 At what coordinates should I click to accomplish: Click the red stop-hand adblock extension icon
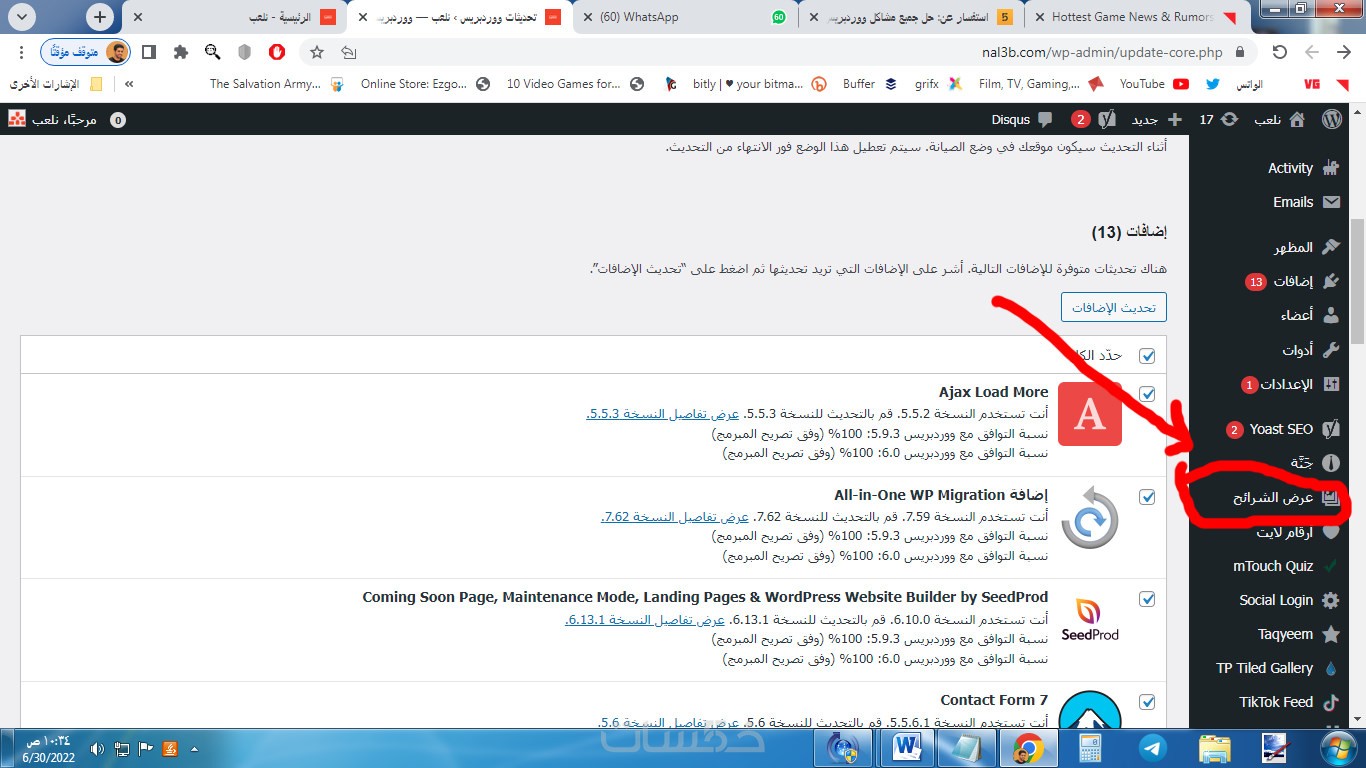pos(277,52)
